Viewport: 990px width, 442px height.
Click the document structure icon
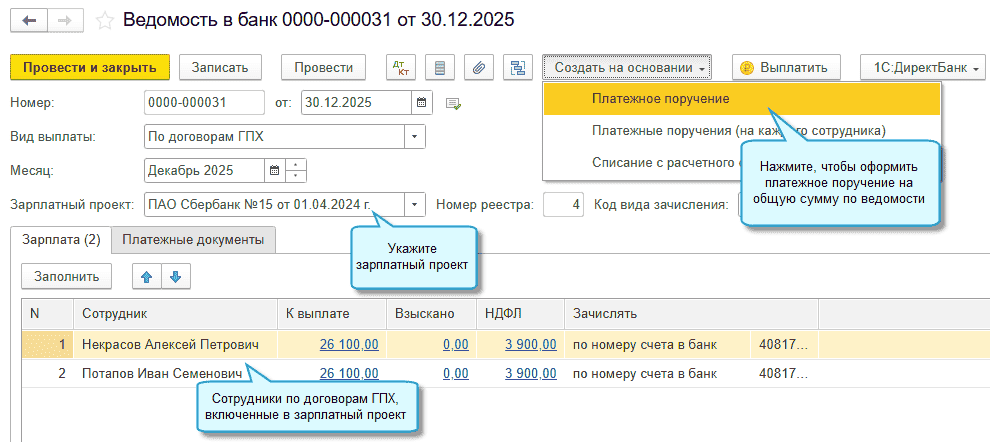(517, 67)
